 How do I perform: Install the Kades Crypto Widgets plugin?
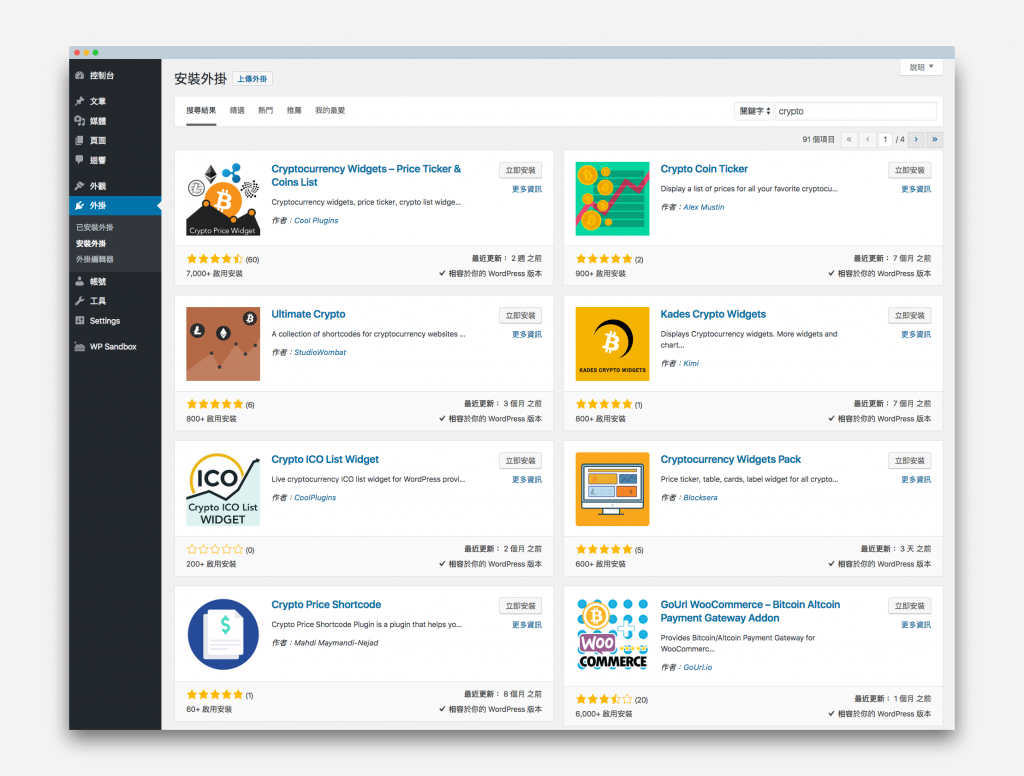coord(910,315)
